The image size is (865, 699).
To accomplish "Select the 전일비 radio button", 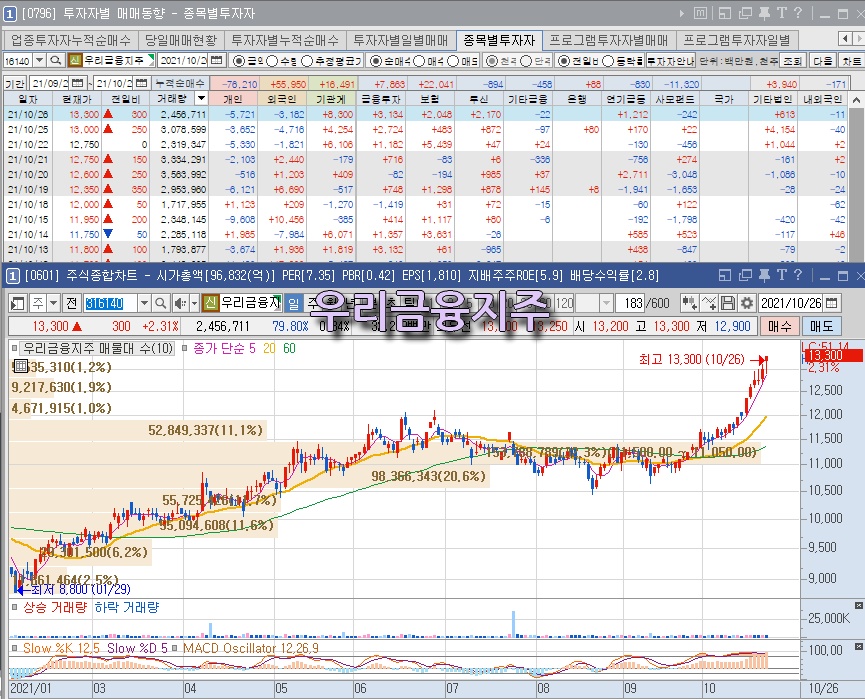I will 563,61.
